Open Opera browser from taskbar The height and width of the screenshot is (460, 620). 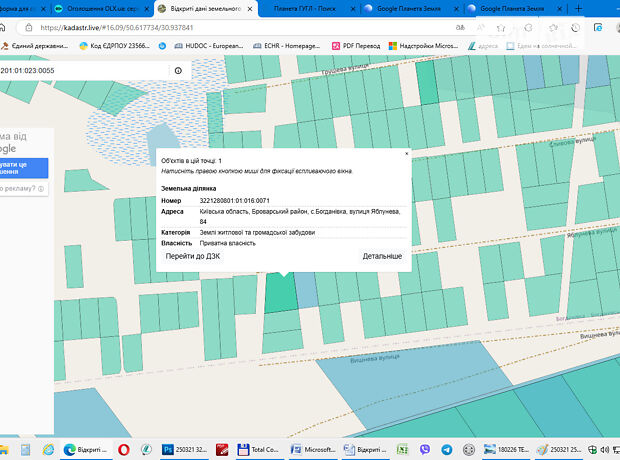(125, 450)
